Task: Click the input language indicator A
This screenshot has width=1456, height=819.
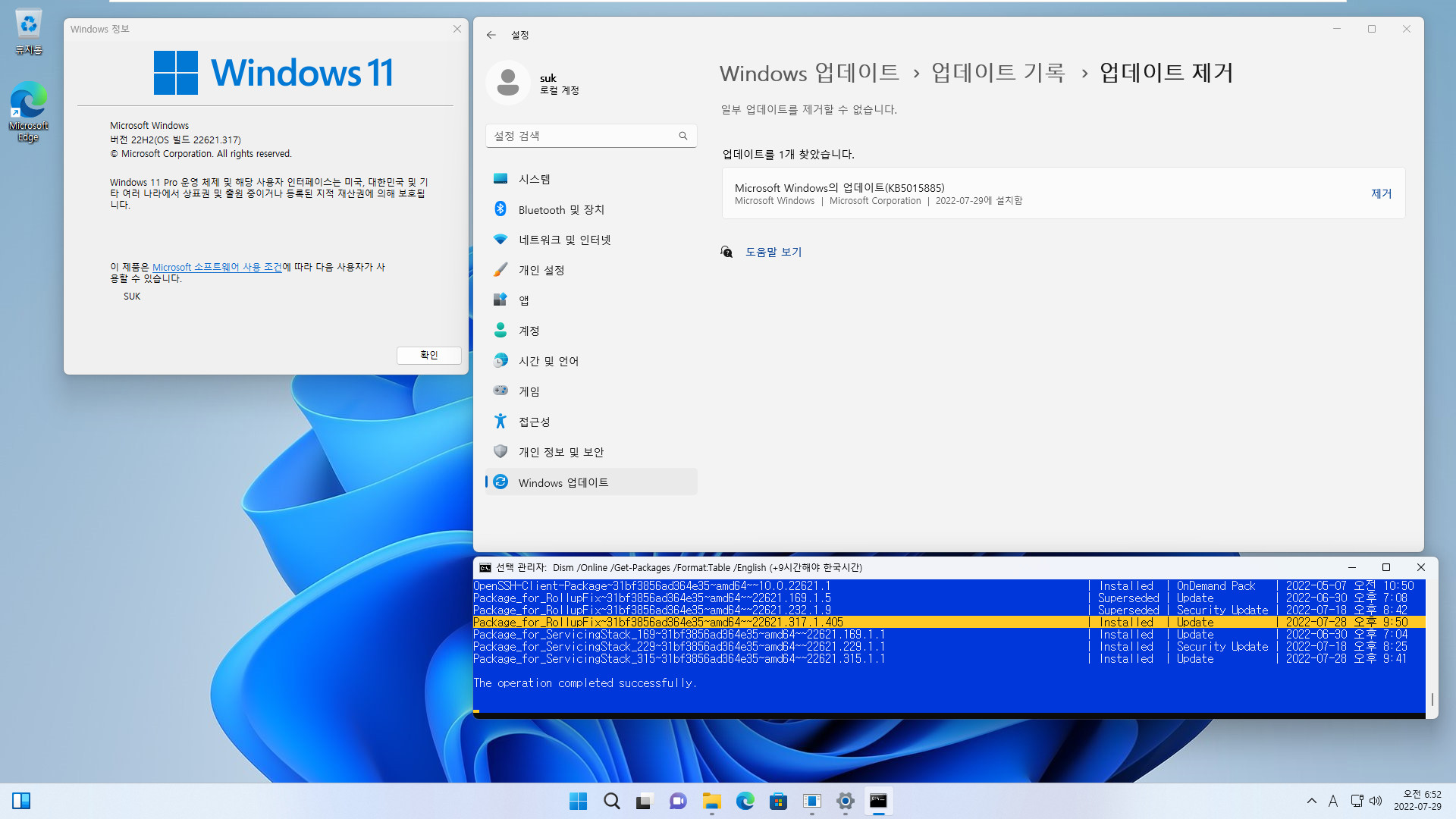Action: coord(1333,801)
